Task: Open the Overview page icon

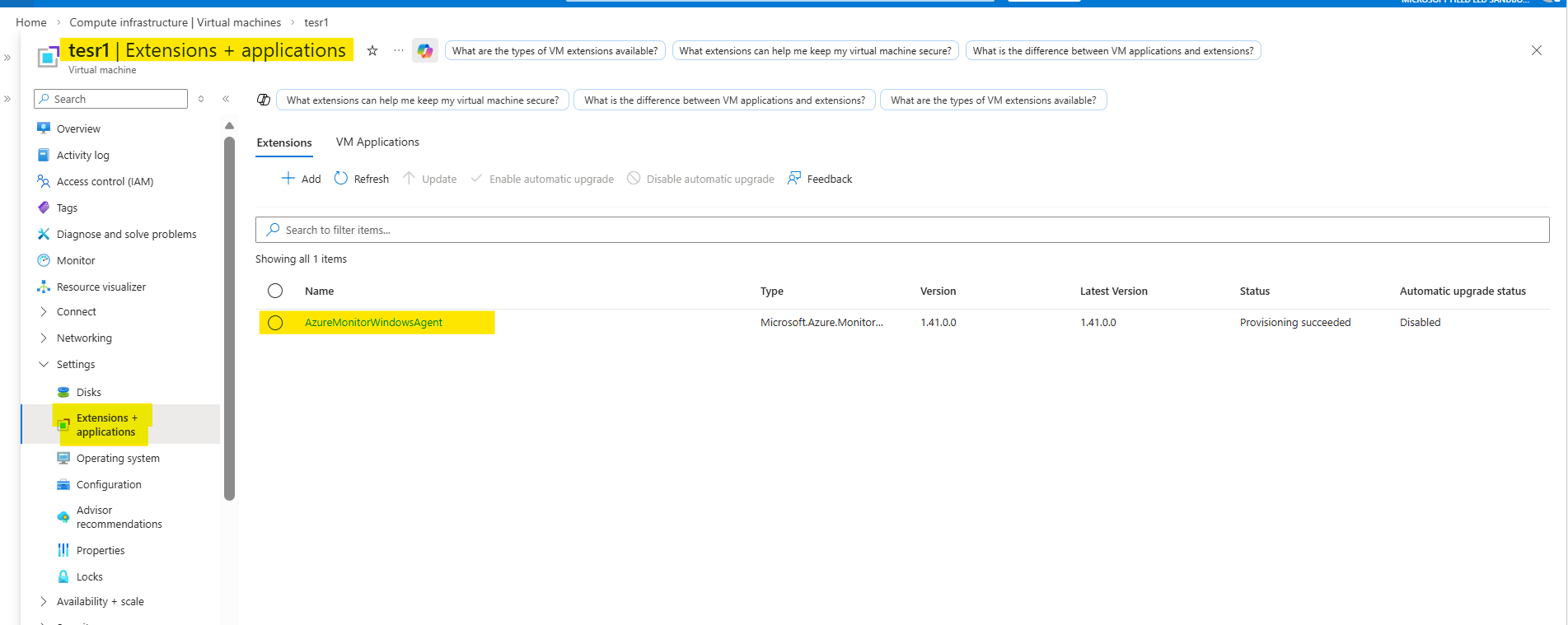Action: pyautogui.click(x=44, y=128)
